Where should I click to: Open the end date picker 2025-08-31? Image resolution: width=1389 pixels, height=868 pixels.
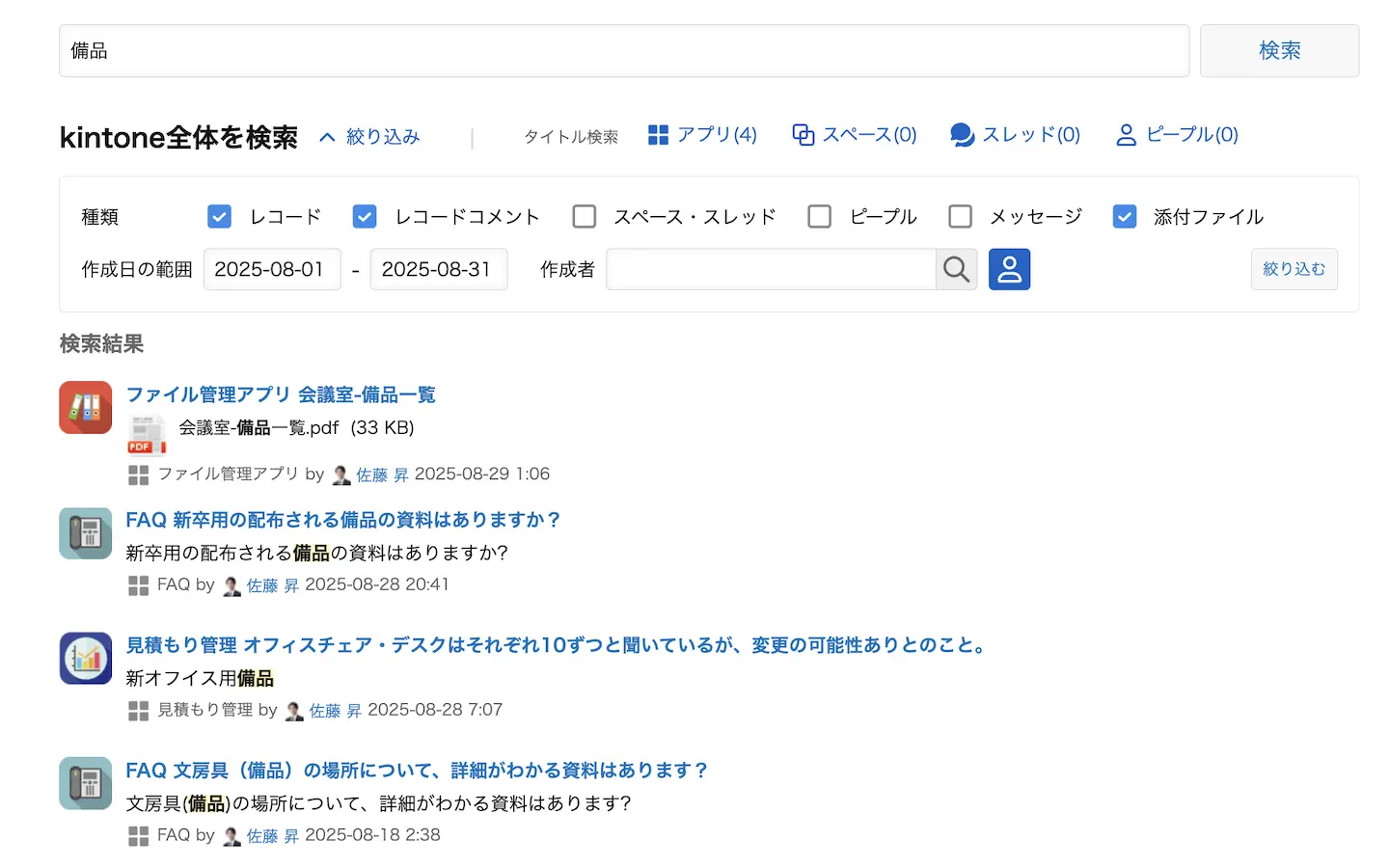pyautogui.click(x=438, y=269)
